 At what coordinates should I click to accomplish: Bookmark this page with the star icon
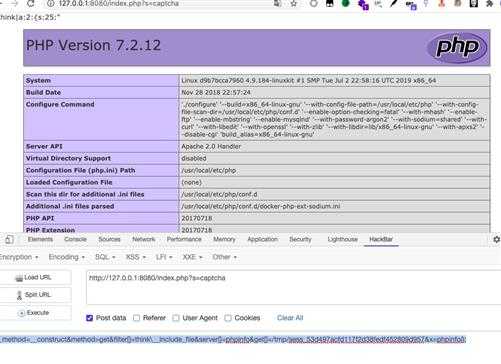[x=293, y=3]
